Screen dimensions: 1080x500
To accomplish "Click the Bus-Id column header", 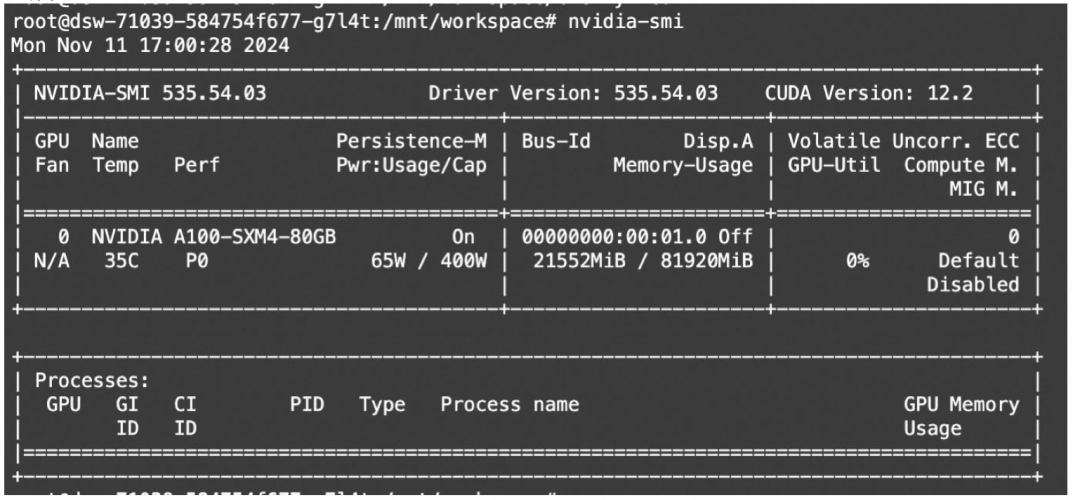I will coord(556,142).
